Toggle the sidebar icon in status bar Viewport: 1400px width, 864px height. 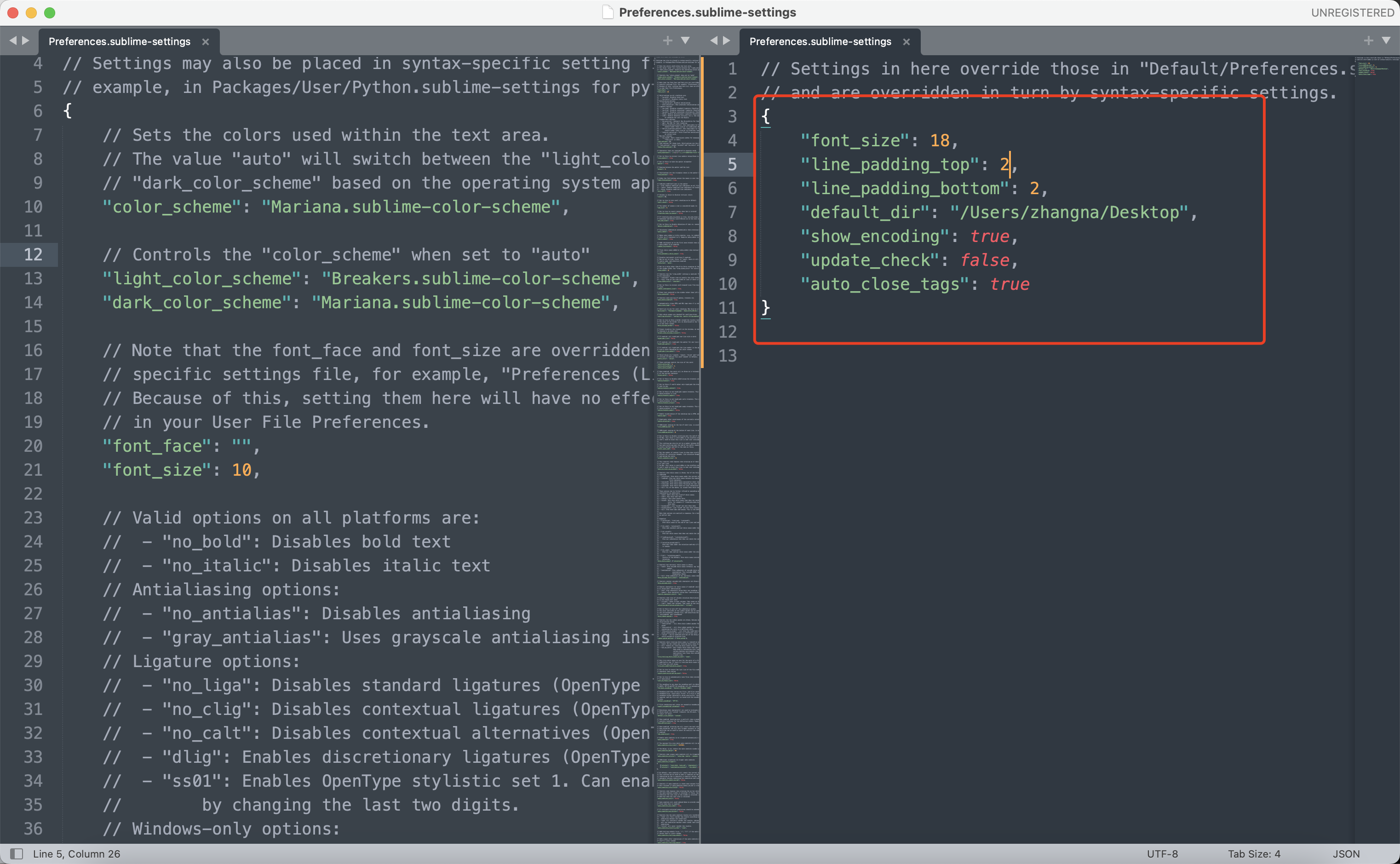tap(17, 854)
